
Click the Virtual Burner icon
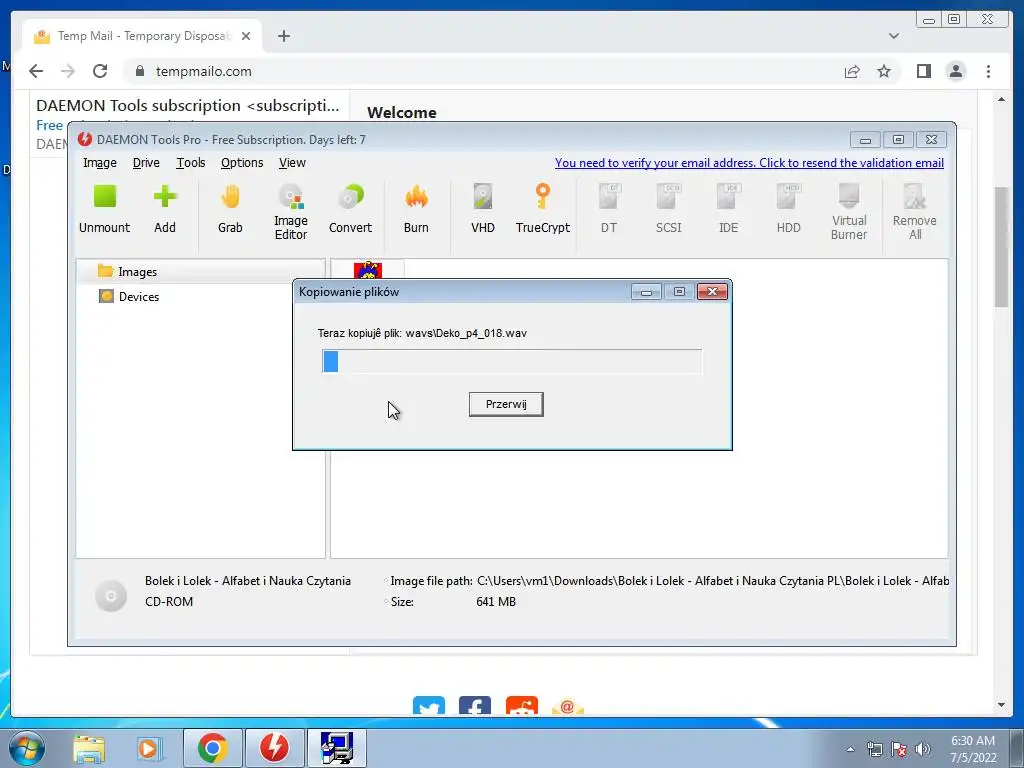pos(849,212)
